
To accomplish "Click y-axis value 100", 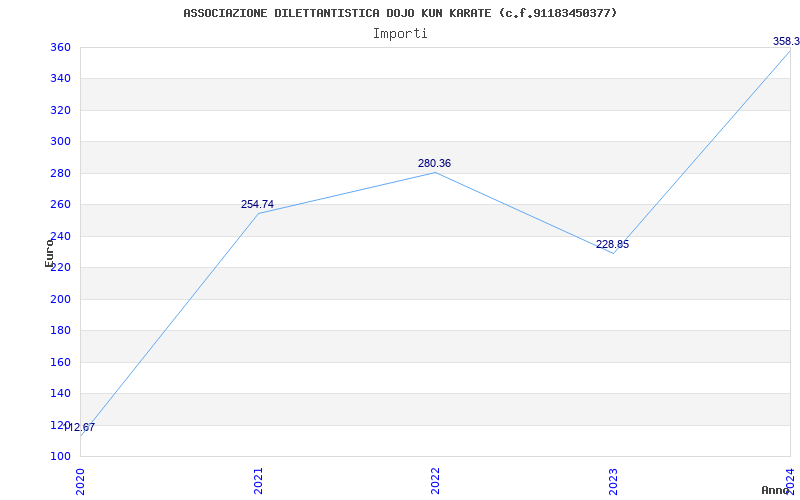I will coord(60,456).
